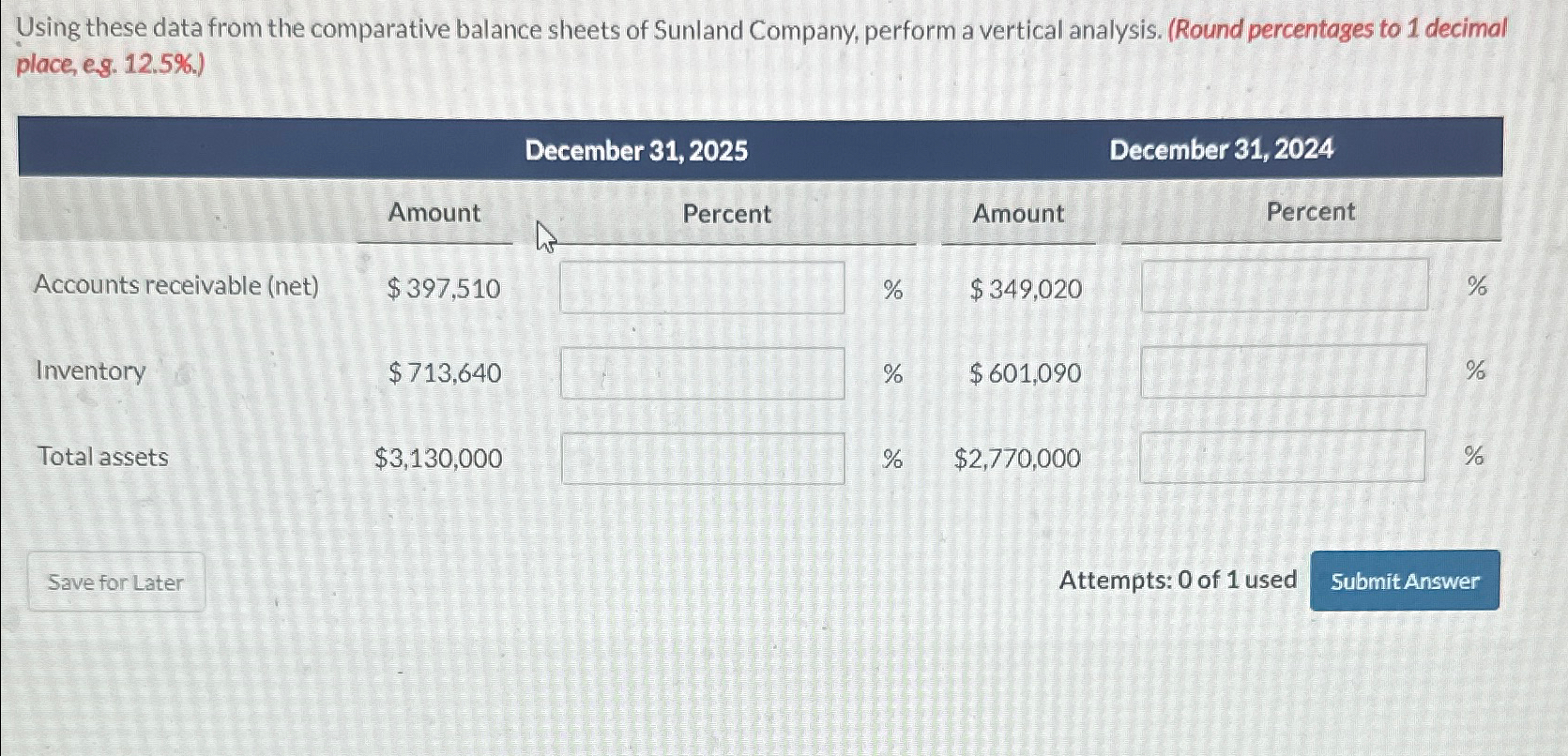The width and height of the screenshot is (1568, 756).
Task: Click the Total assets percent field for 2025
Action: click(702, 459)
